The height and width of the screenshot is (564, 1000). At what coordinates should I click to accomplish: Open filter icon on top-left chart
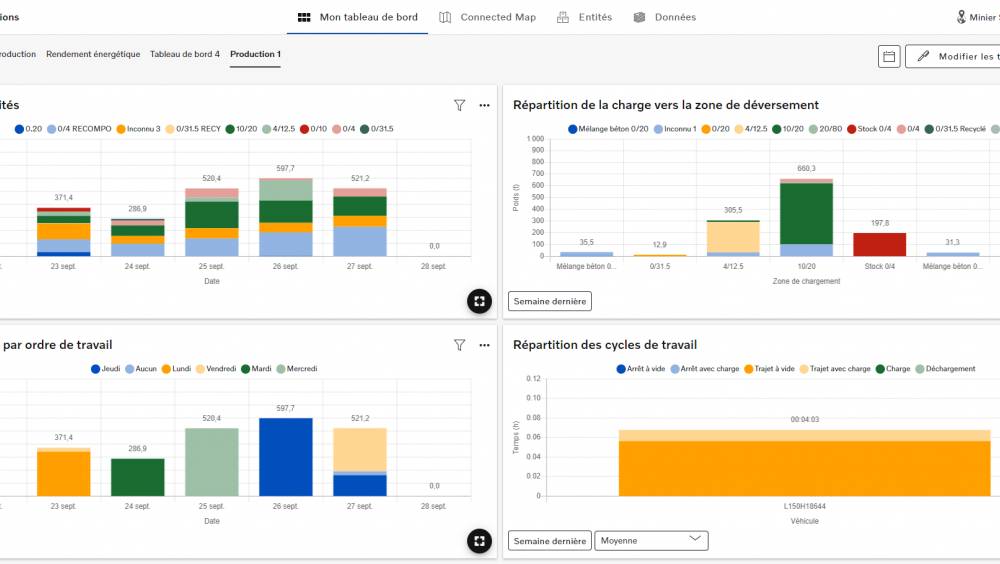point(460,105)
